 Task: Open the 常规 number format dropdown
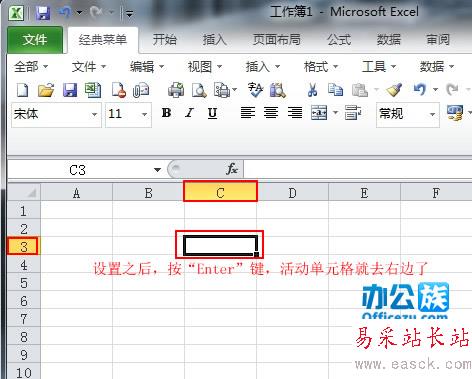tap(432, 114)
